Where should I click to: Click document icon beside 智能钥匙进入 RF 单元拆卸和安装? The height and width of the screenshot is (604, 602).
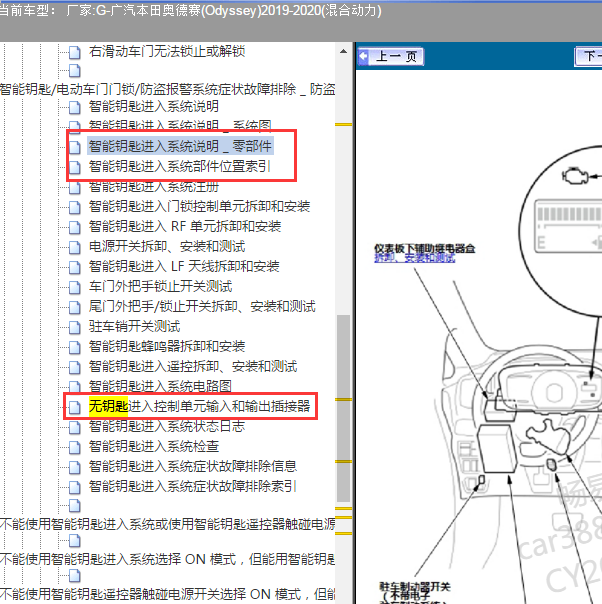click(x=75, y=227)
